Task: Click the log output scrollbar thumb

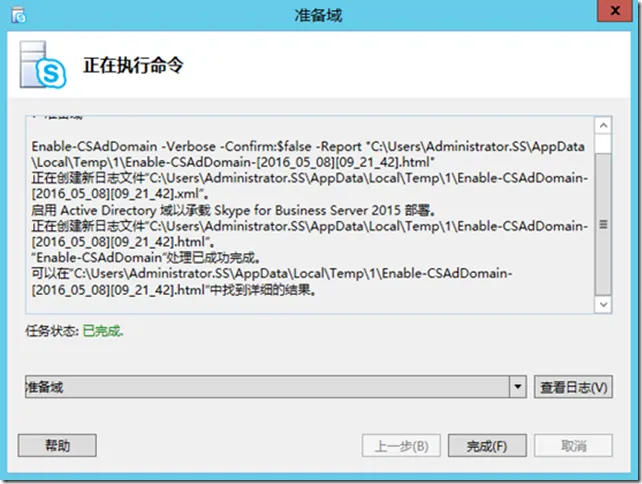Action: [x=603, y=224]
